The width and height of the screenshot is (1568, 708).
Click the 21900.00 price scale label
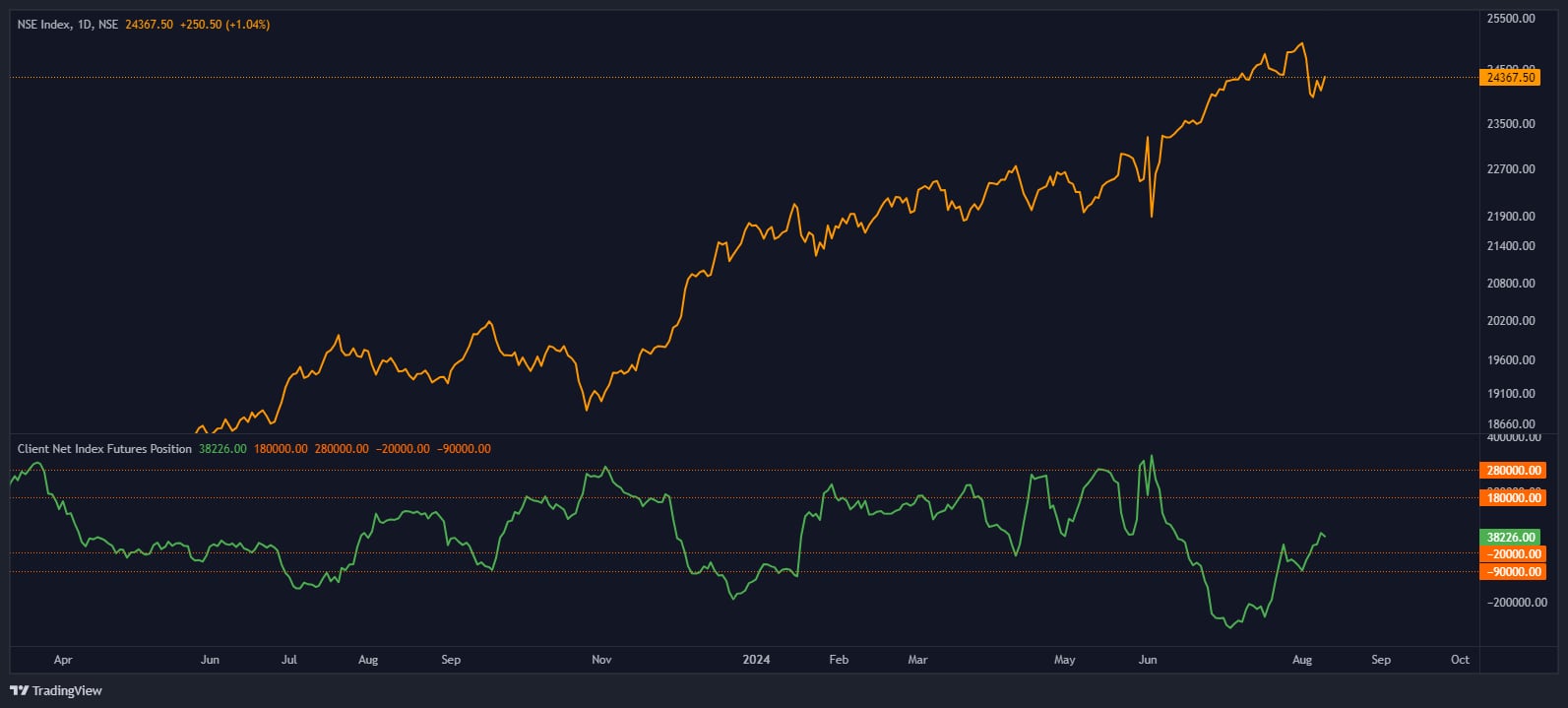1511,217
